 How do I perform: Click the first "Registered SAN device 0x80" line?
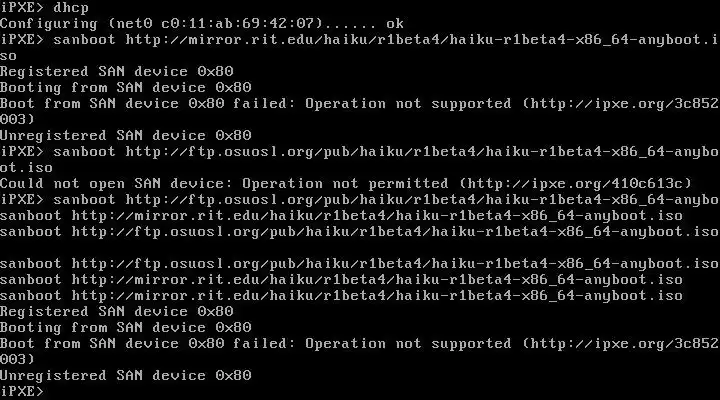coord(117,72)
